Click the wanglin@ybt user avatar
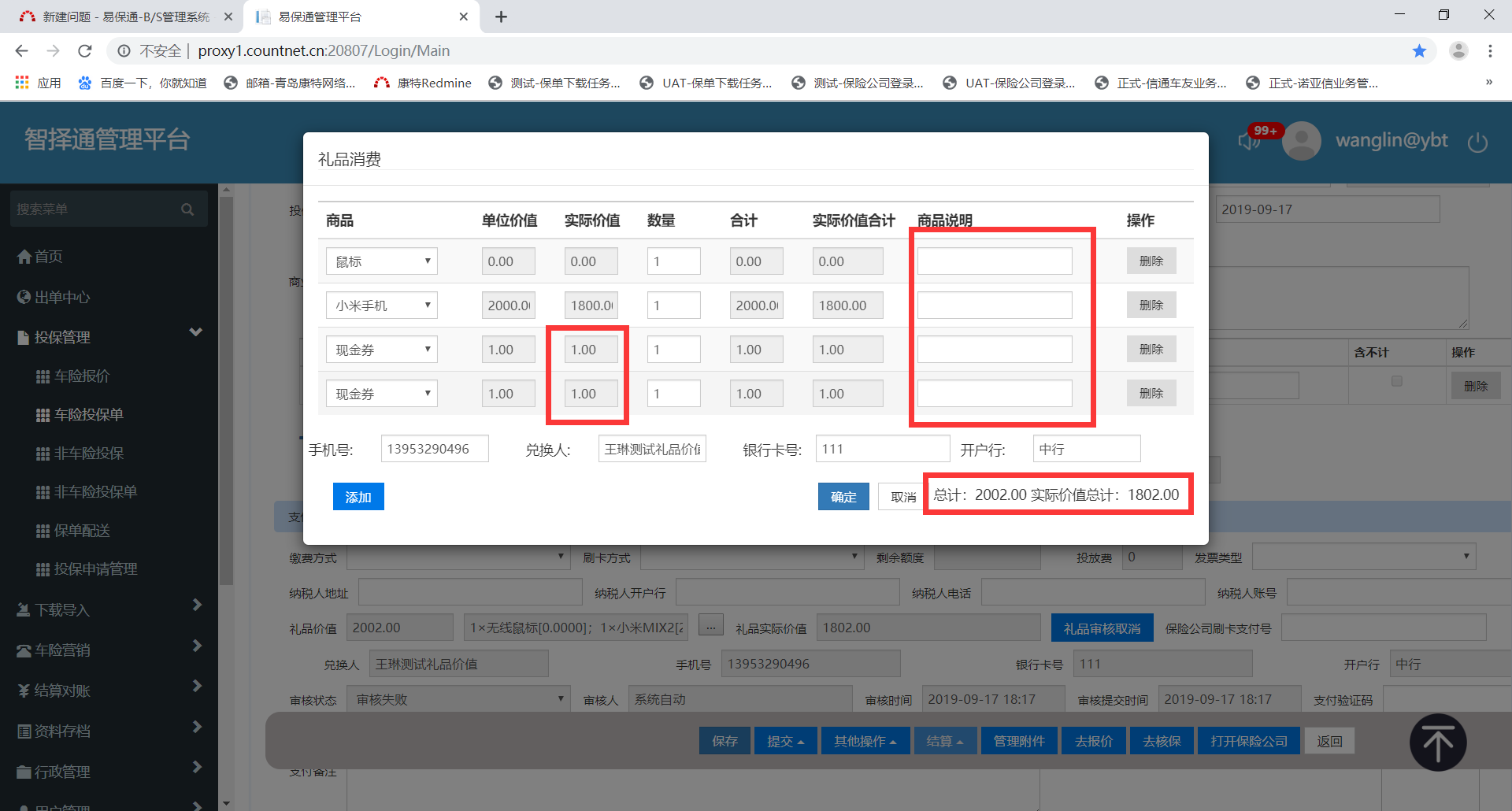Image resolution: width=1512 pixels, height=811 pixels. (x=1302, y=141)
